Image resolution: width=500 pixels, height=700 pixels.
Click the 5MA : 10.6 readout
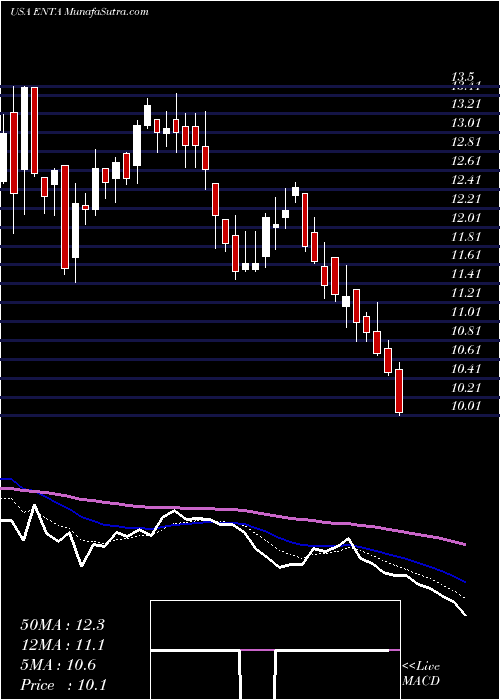coord(58,665)
